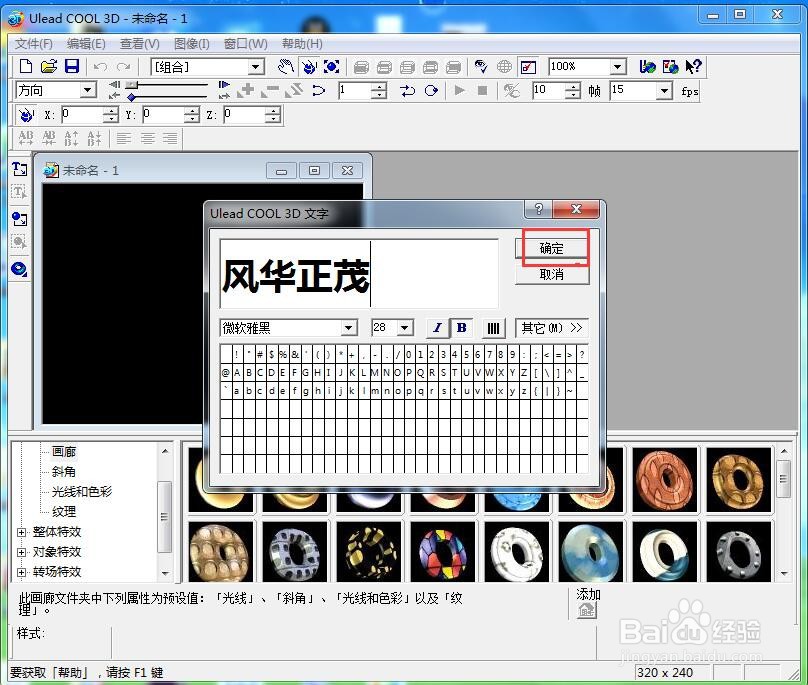Screen dimensions: 808x685
Task: Select the Move object hand tool
Action: coord(285,66)
